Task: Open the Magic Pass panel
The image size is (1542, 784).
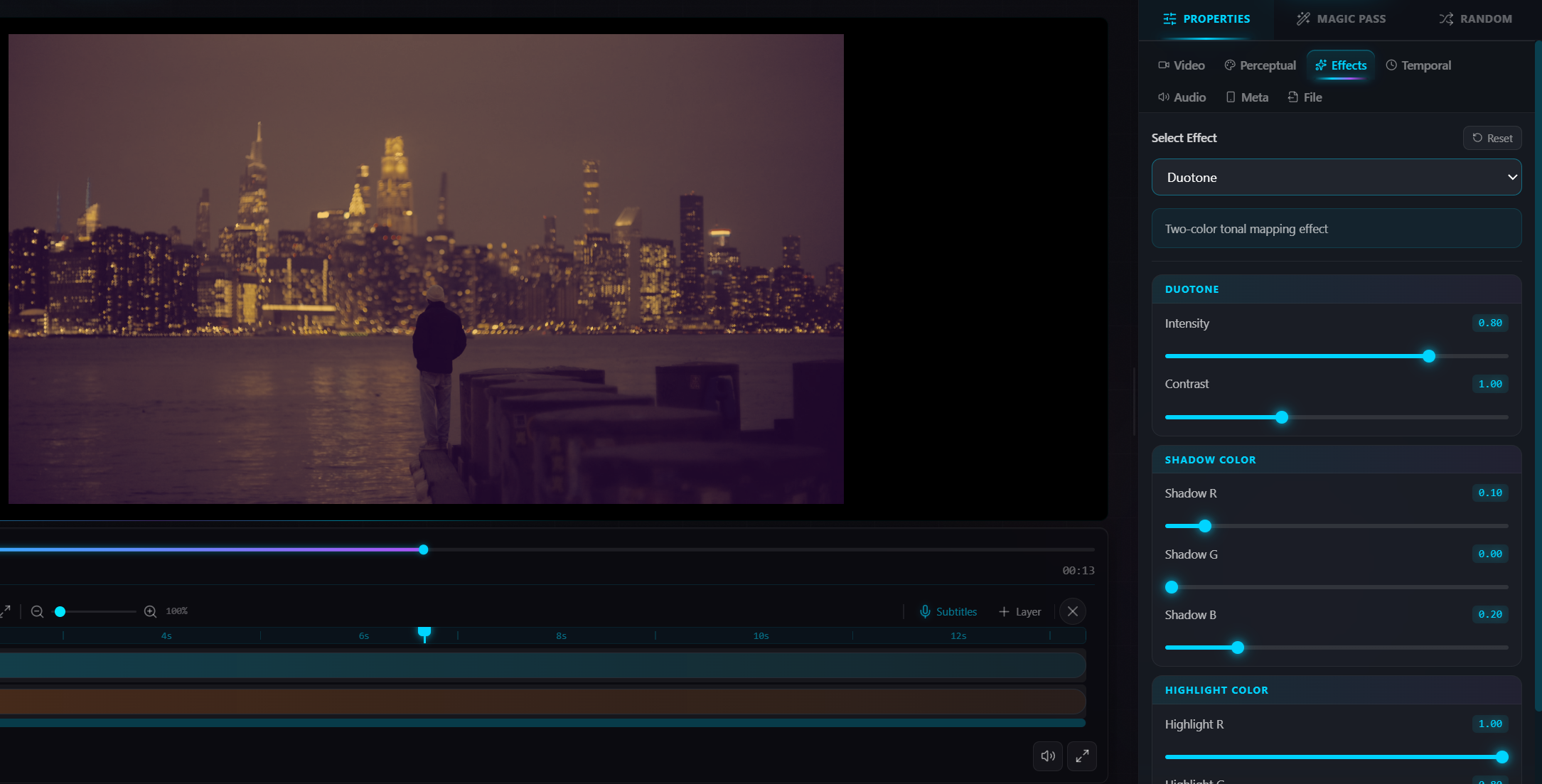Action: (1341, 18)
